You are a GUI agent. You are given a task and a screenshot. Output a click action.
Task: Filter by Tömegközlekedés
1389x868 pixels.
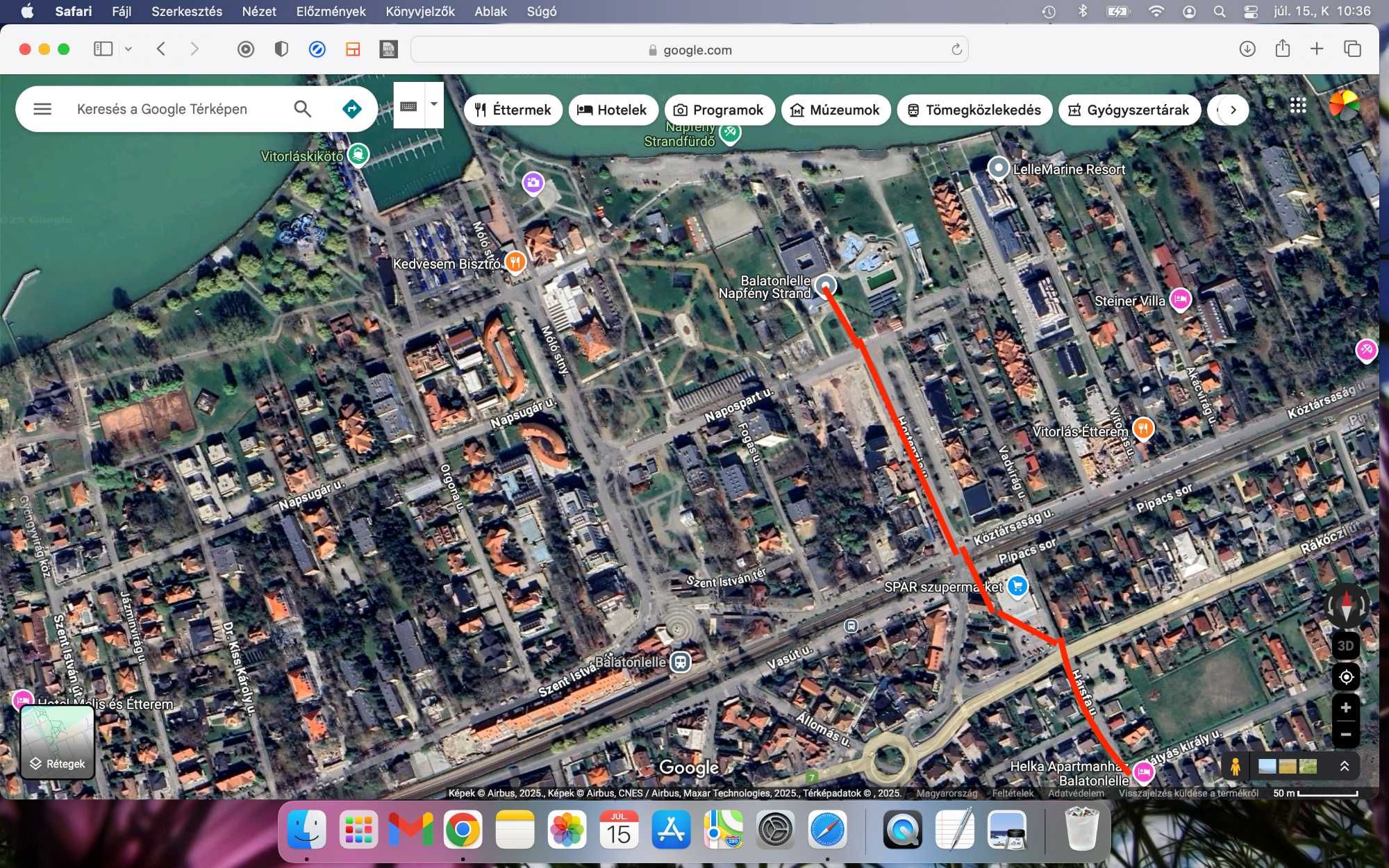974,110
